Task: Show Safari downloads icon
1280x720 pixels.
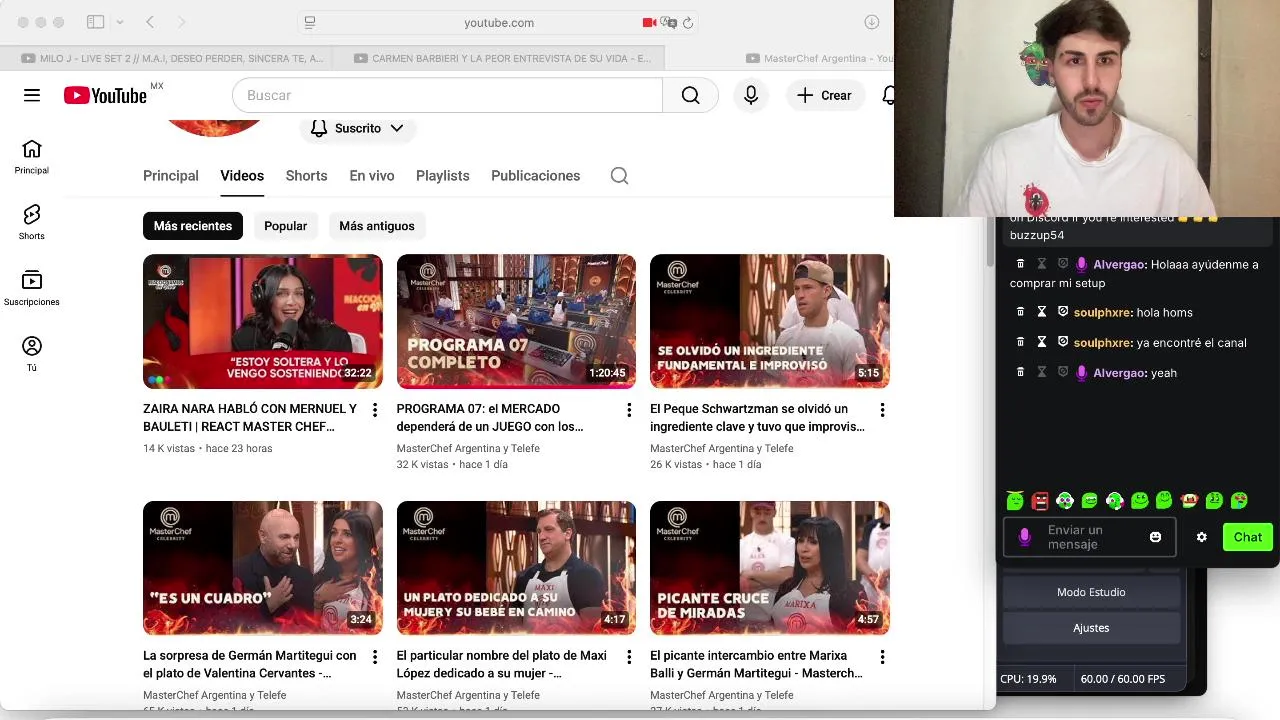Action: tap(871, 22)
